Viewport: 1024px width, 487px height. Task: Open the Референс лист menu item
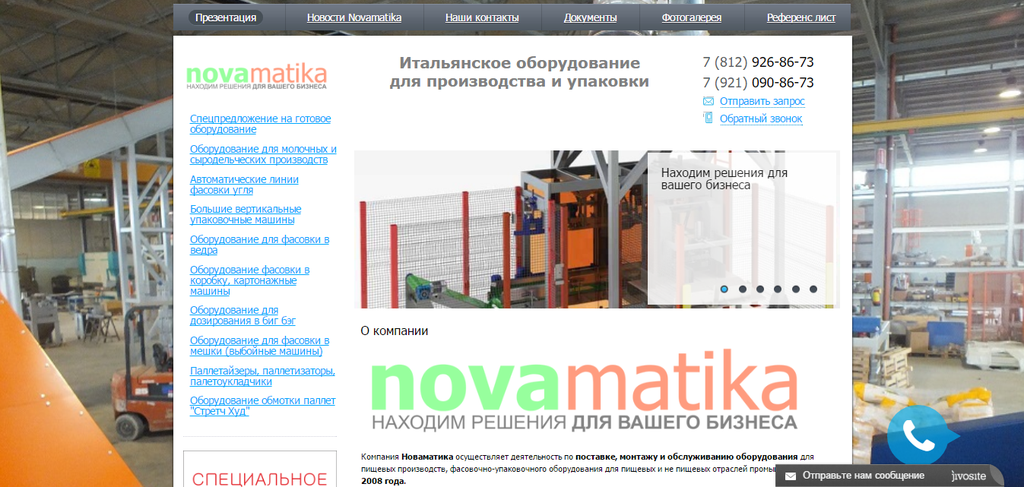pos(801,18)
